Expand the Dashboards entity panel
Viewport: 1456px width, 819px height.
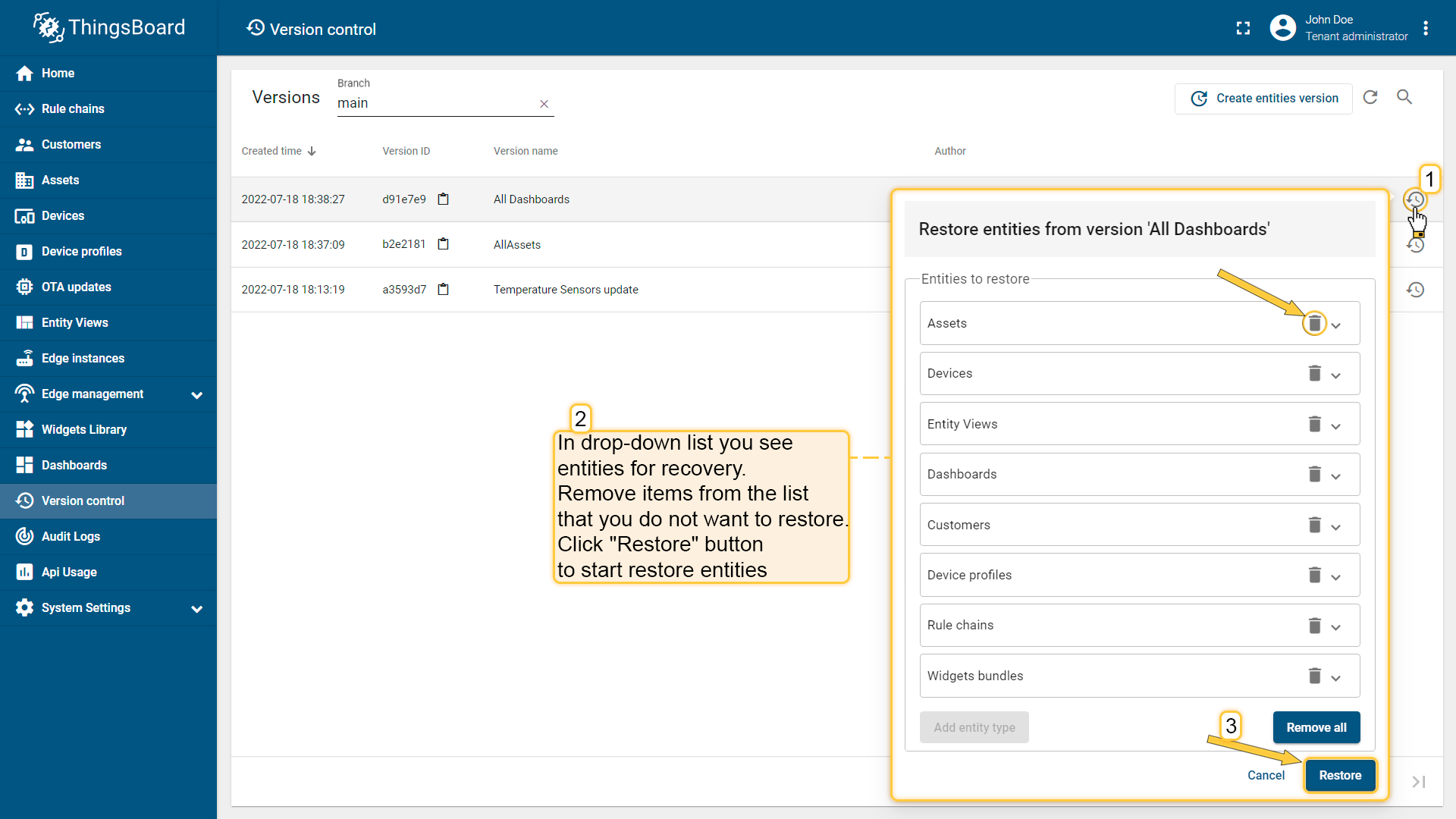tap(1336, 476)
